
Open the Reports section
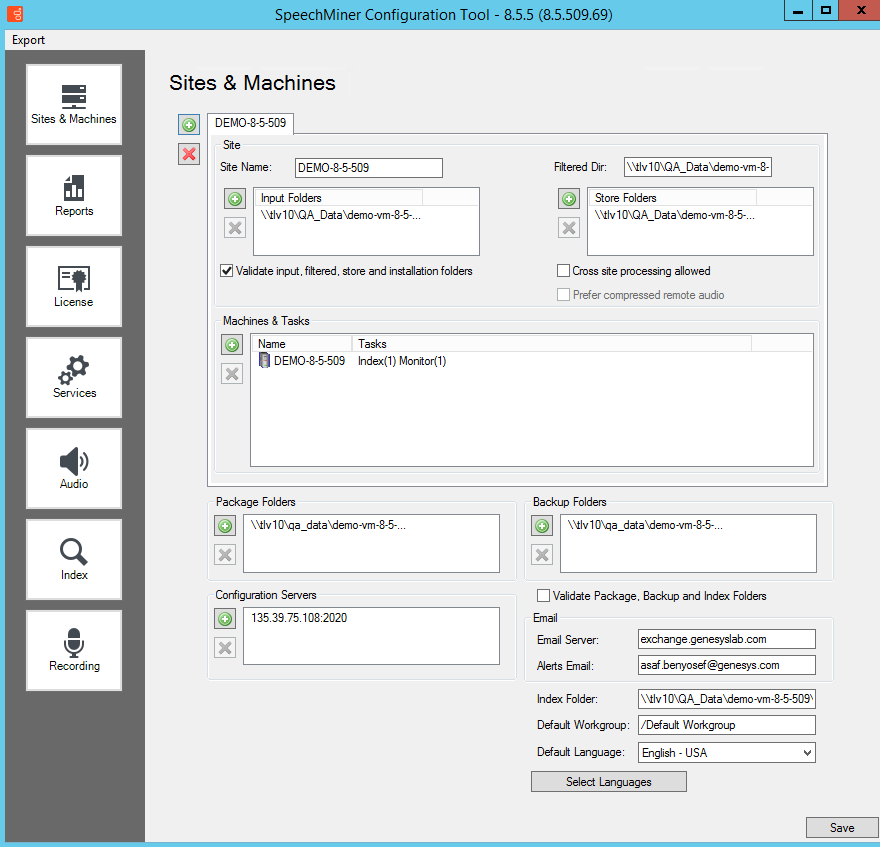(74, 195)
